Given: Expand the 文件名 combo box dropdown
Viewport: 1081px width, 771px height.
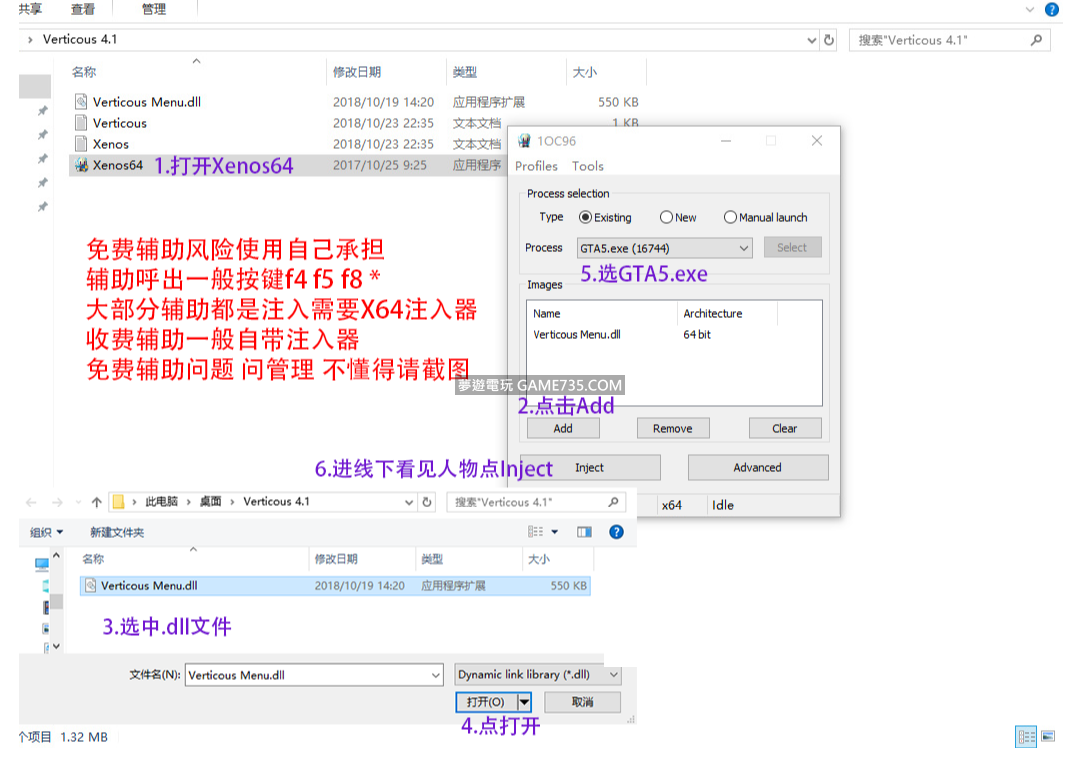Looking at the screenshot, I should pyautogui.click(x=436, y=675).
